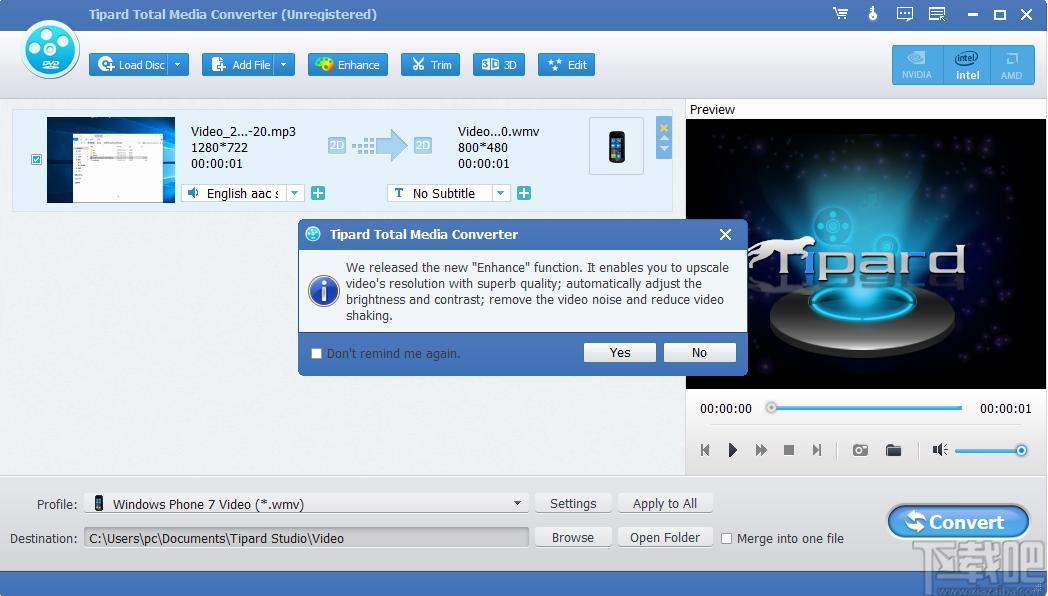Maximize the Tipard window

pos(1000,14)
